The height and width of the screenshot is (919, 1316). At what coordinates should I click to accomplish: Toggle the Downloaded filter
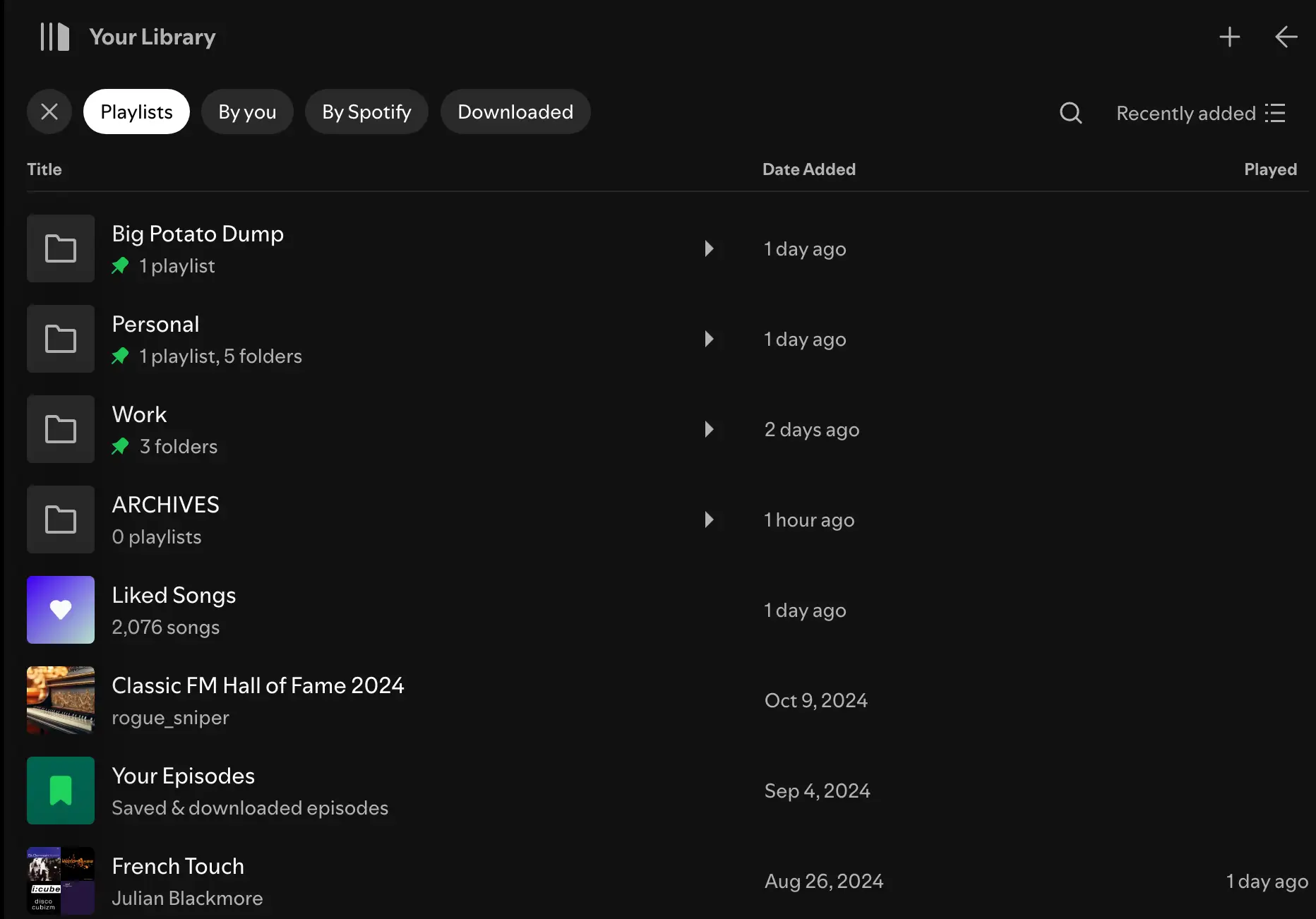515,112
